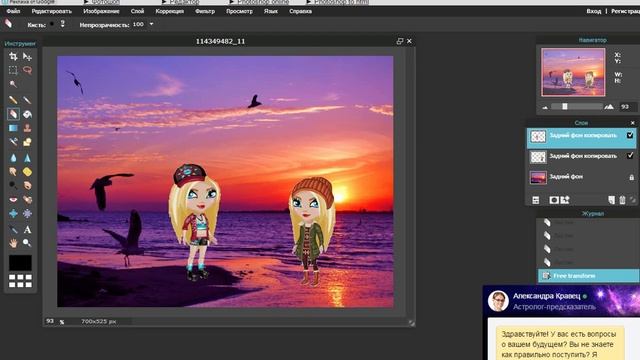Open layer styles button in Layers panel

point(565,200)
